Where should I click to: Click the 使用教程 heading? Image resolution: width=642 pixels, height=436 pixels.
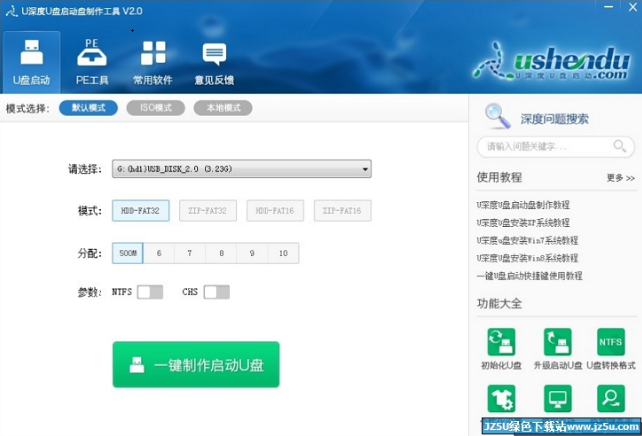point(499,177)
